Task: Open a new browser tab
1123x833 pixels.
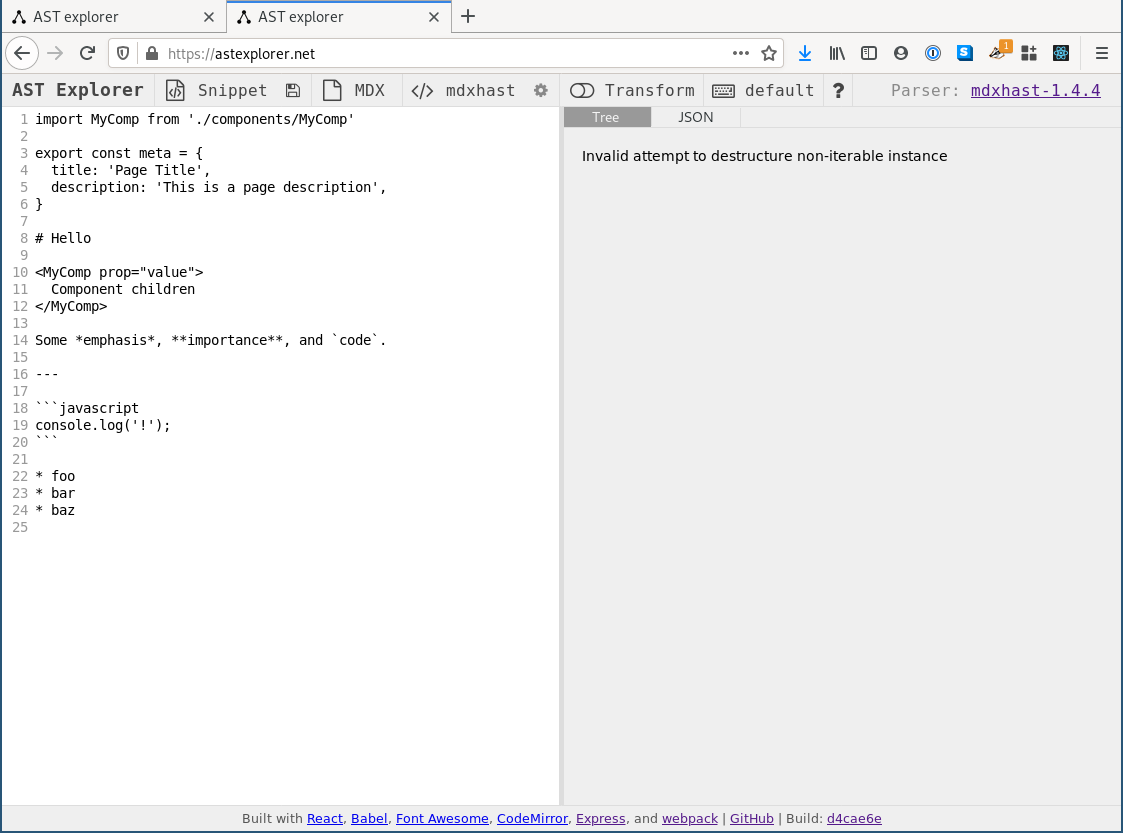Action: coord(468,16)
